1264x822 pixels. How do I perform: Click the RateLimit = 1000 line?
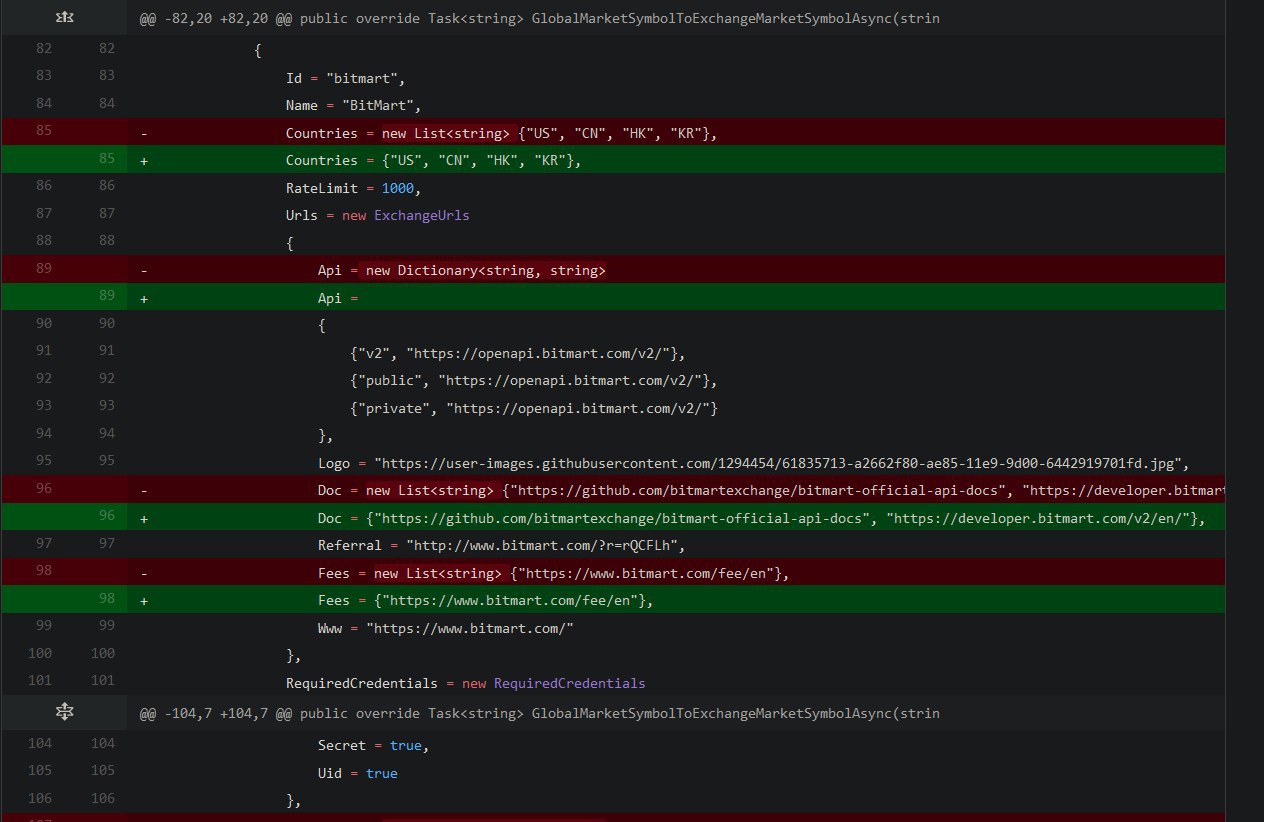pos(354,188)
